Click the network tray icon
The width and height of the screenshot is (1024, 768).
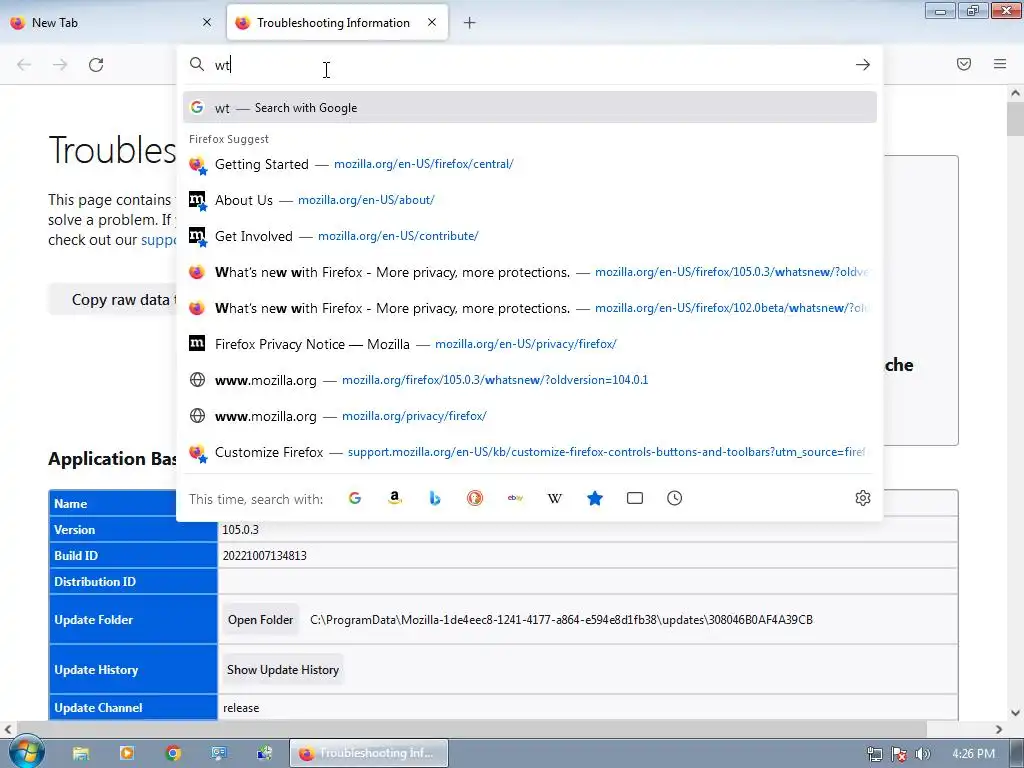pos(874,754)
